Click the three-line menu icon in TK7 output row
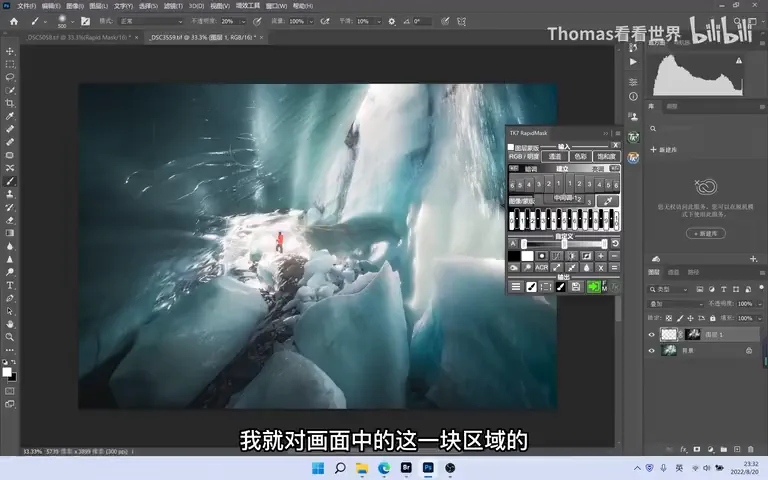Screen dimensions: 768x480 pos(516,287)
